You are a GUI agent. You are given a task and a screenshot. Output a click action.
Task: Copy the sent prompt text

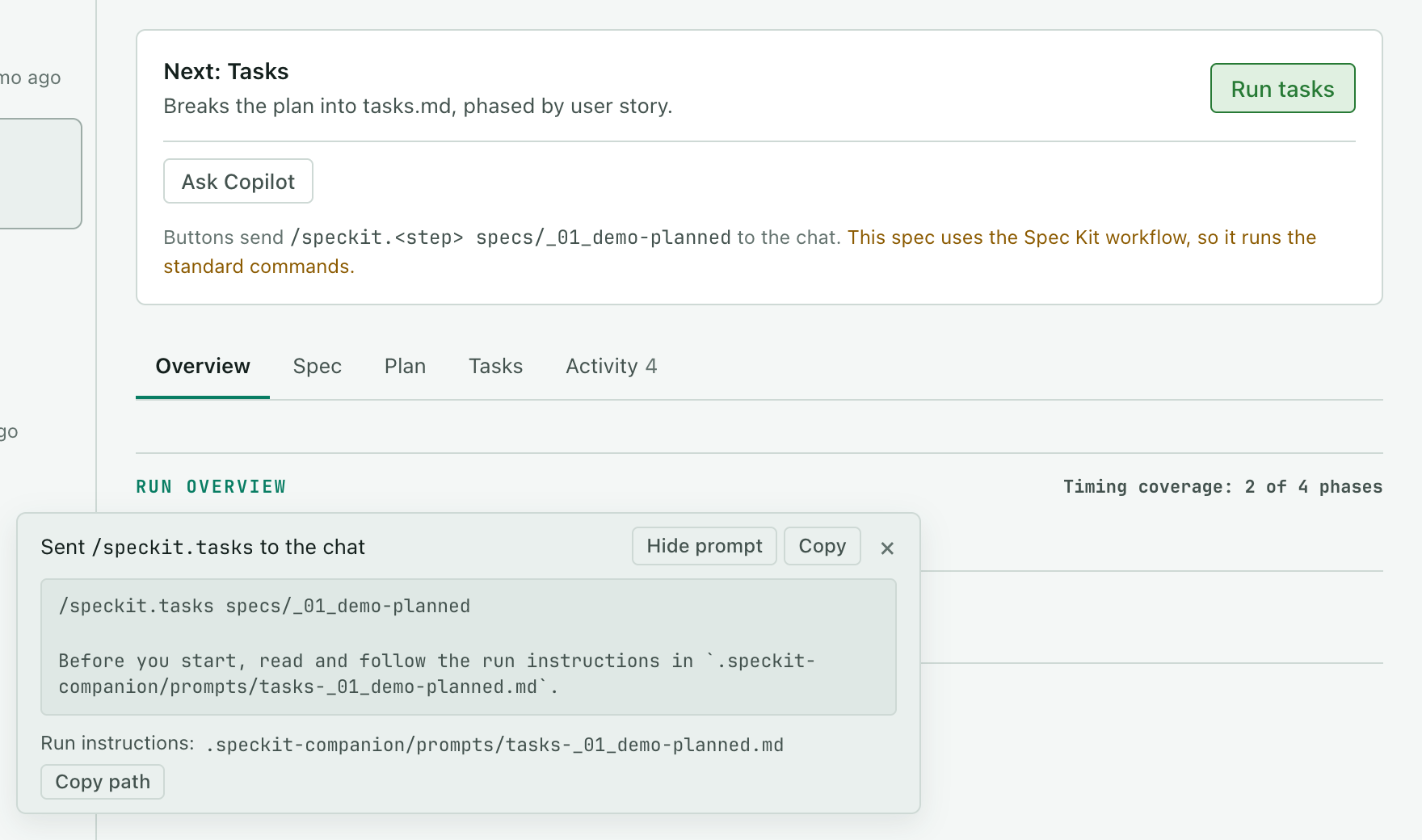coord(822,546)
